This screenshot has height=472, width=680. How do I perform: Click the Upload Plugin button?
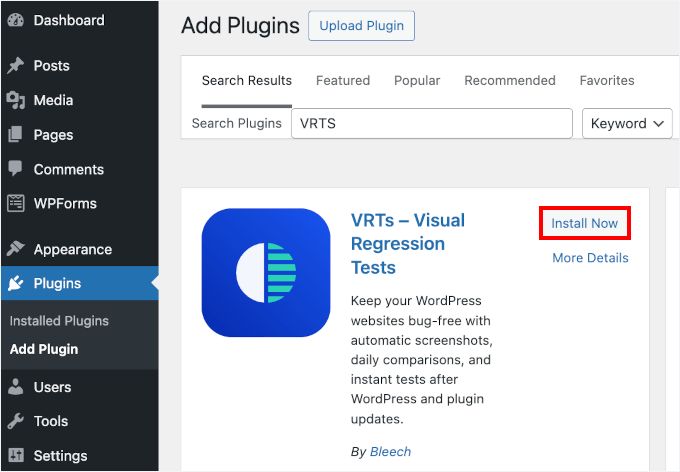coord(361,26)
